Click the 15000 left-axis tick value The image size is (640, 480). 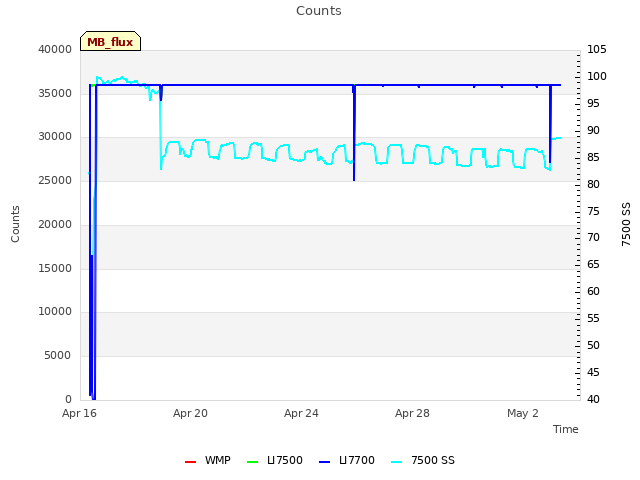pyautogui.click(x=55, y=268)
